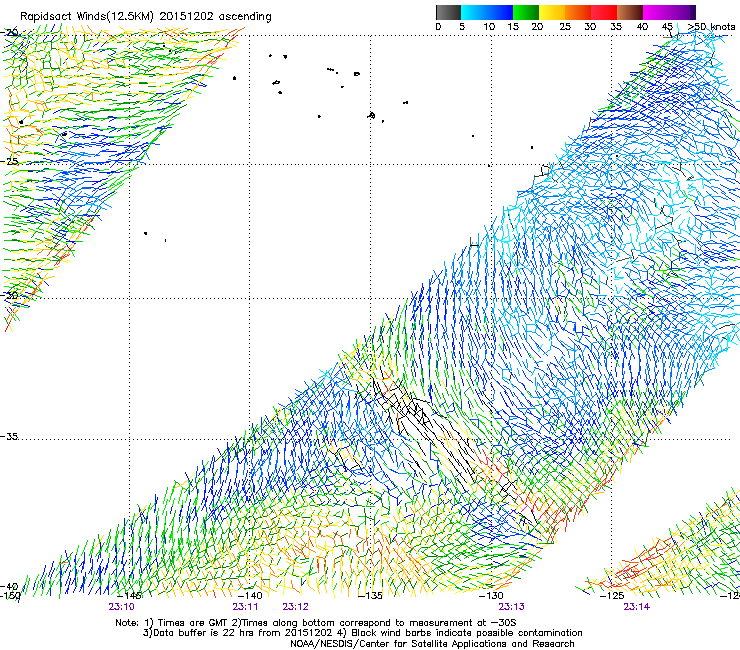Click the '15' label under the color legend
The width and height of the screenshot is (740, 650).
(513, 26)
